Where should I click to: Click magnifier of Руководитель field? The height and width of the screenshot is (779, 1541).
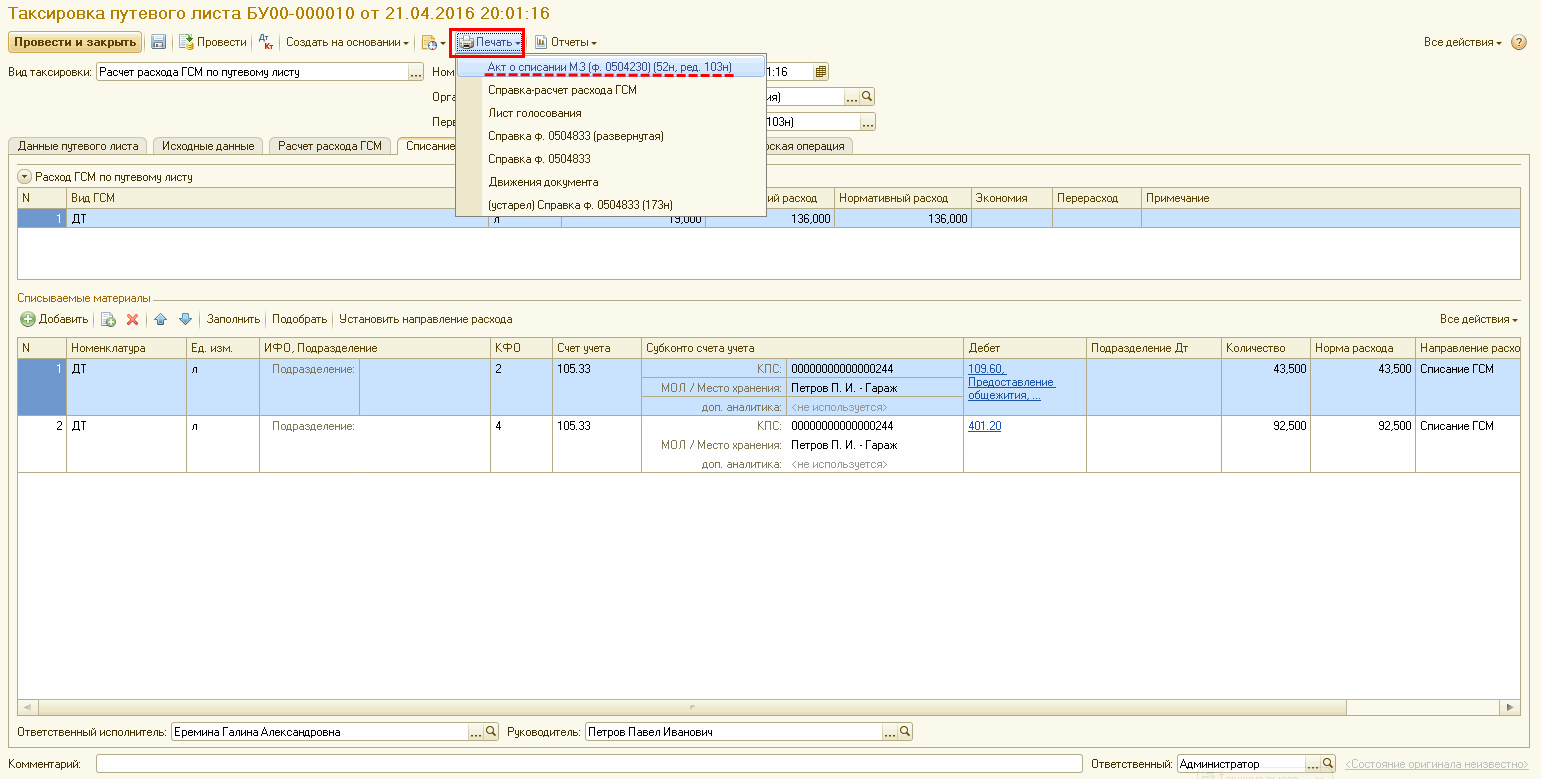click(x=905, y=732)
